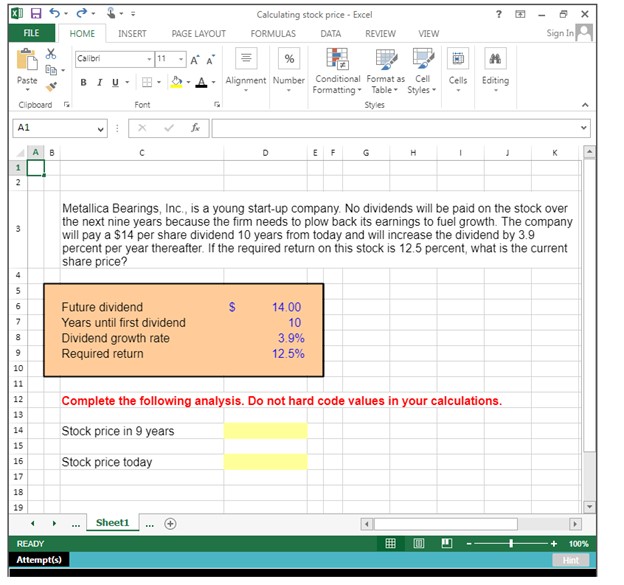Click the Fill Color bucket icon

click(x=177, y=82)
